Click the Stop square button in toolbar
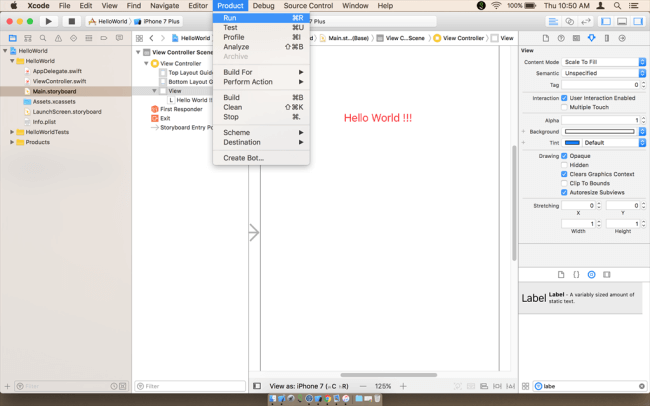 click(x=72, y=21)
